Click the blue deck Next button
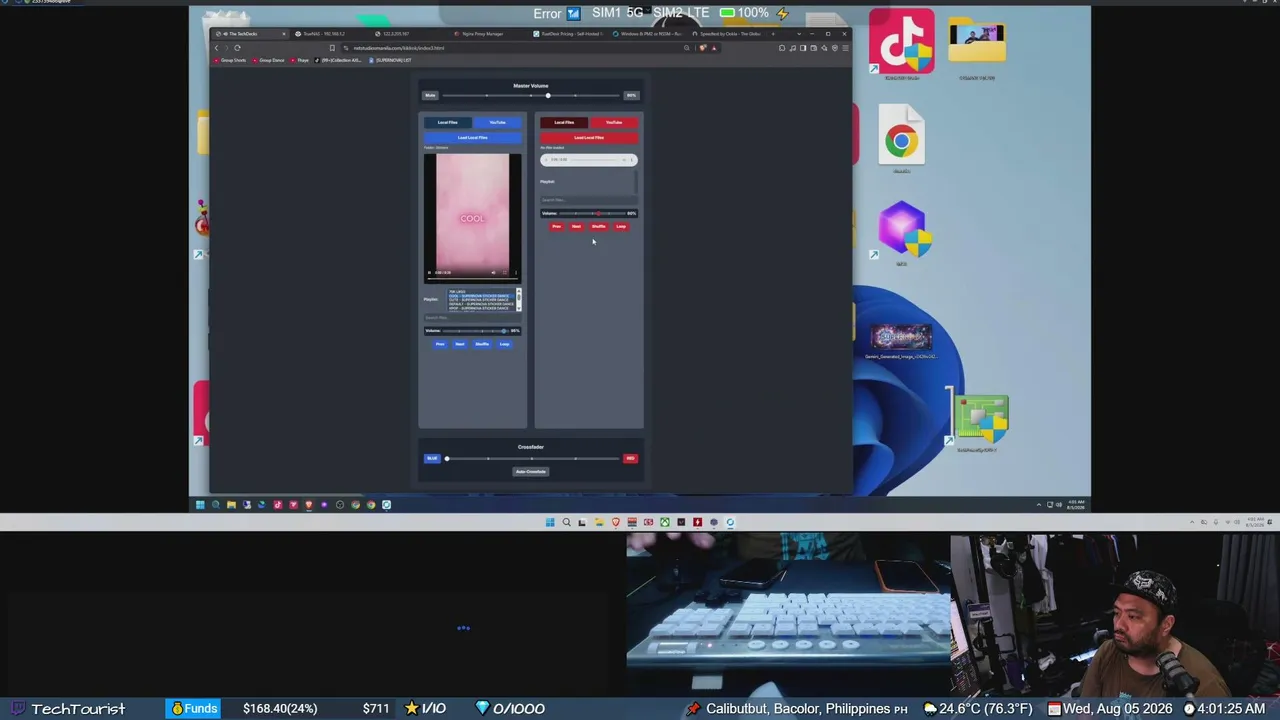This screenshot has height=720, width=1280. (460, 344)
